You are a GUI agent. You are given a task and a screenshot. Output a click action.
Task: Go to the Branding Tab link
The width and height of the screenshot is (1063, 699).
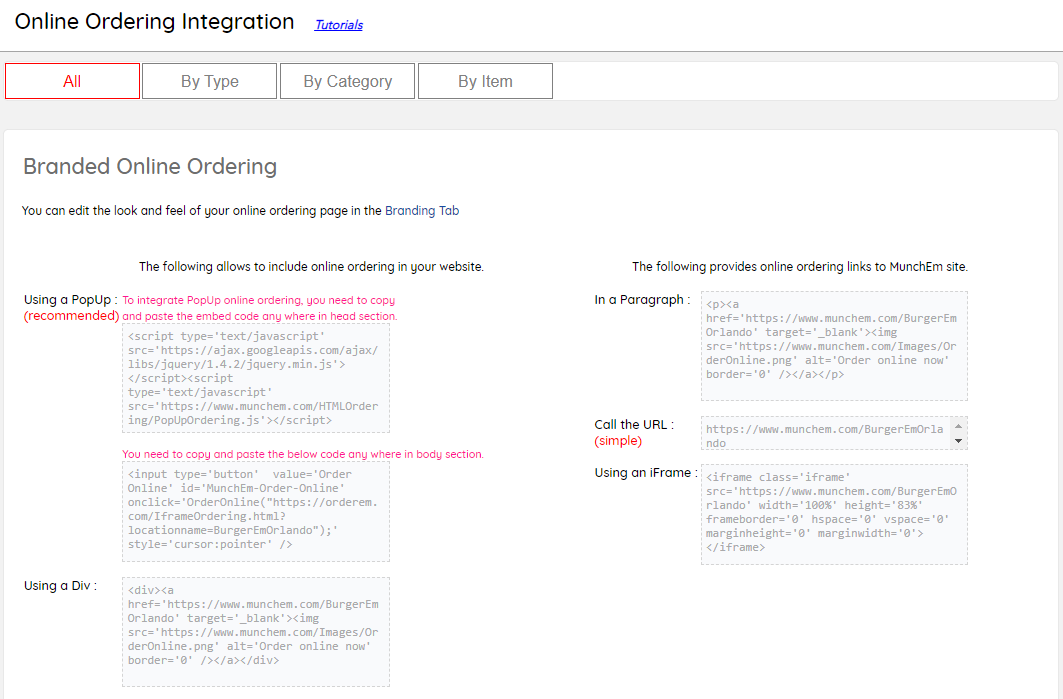421,211
